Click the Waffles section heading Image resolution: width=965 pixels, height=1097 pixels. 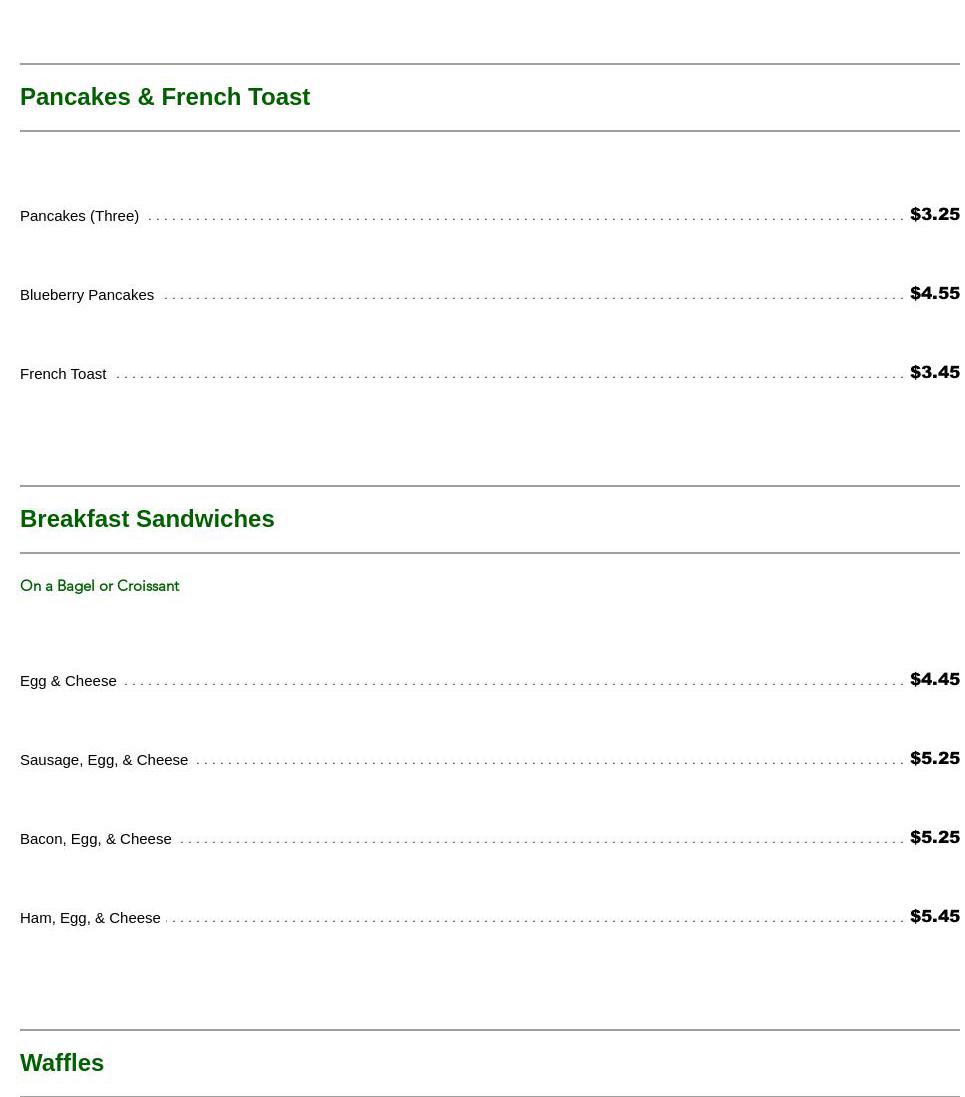(62, 1063)
